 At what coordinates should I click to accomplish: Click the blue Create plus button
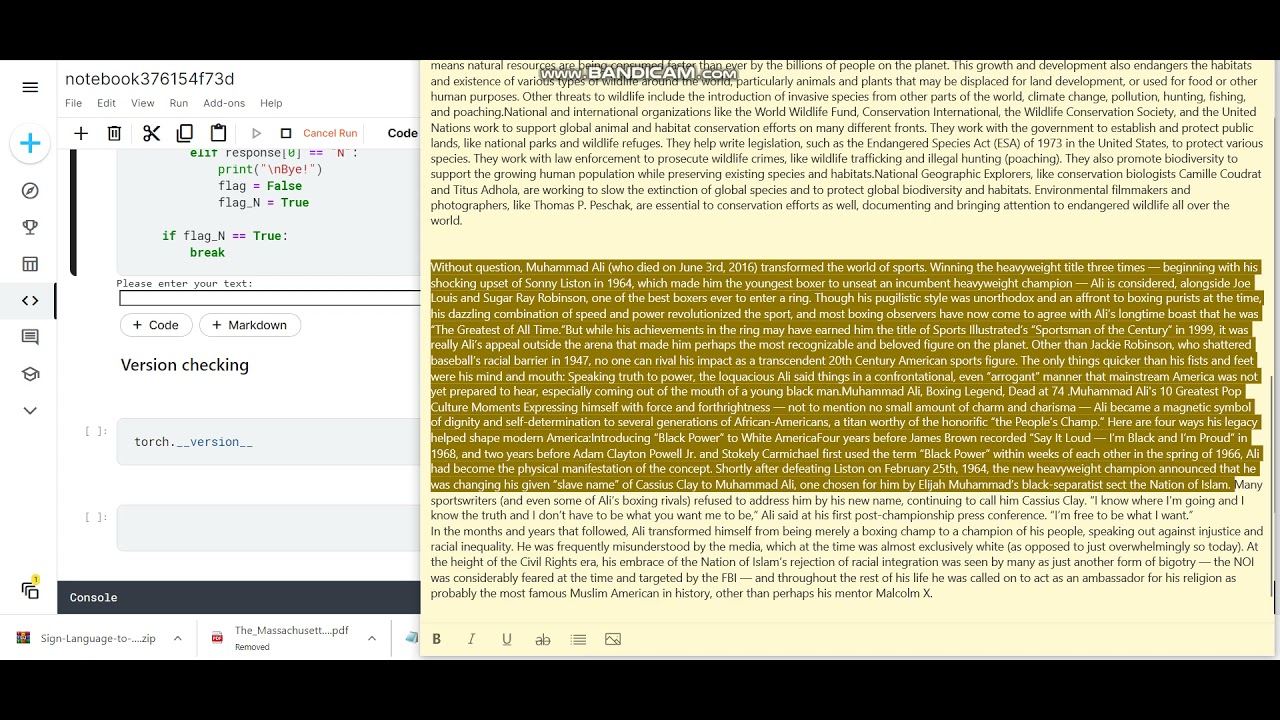pos(30,144)
